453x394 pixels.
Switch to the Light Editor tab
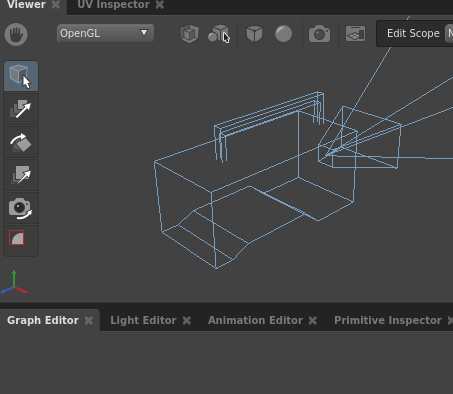pos(143,320)
